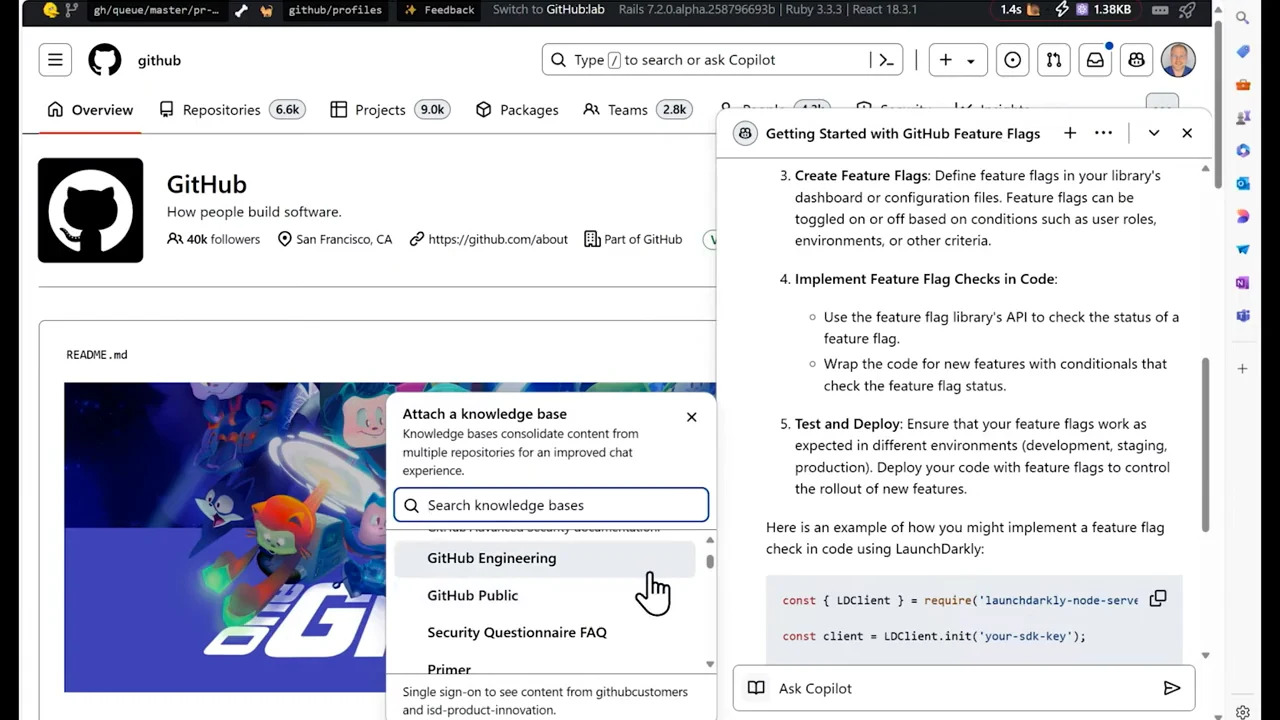Send the Copilot message arrow
Image resolution: width=1280 pixels, height=720 pixels.
1172,688
